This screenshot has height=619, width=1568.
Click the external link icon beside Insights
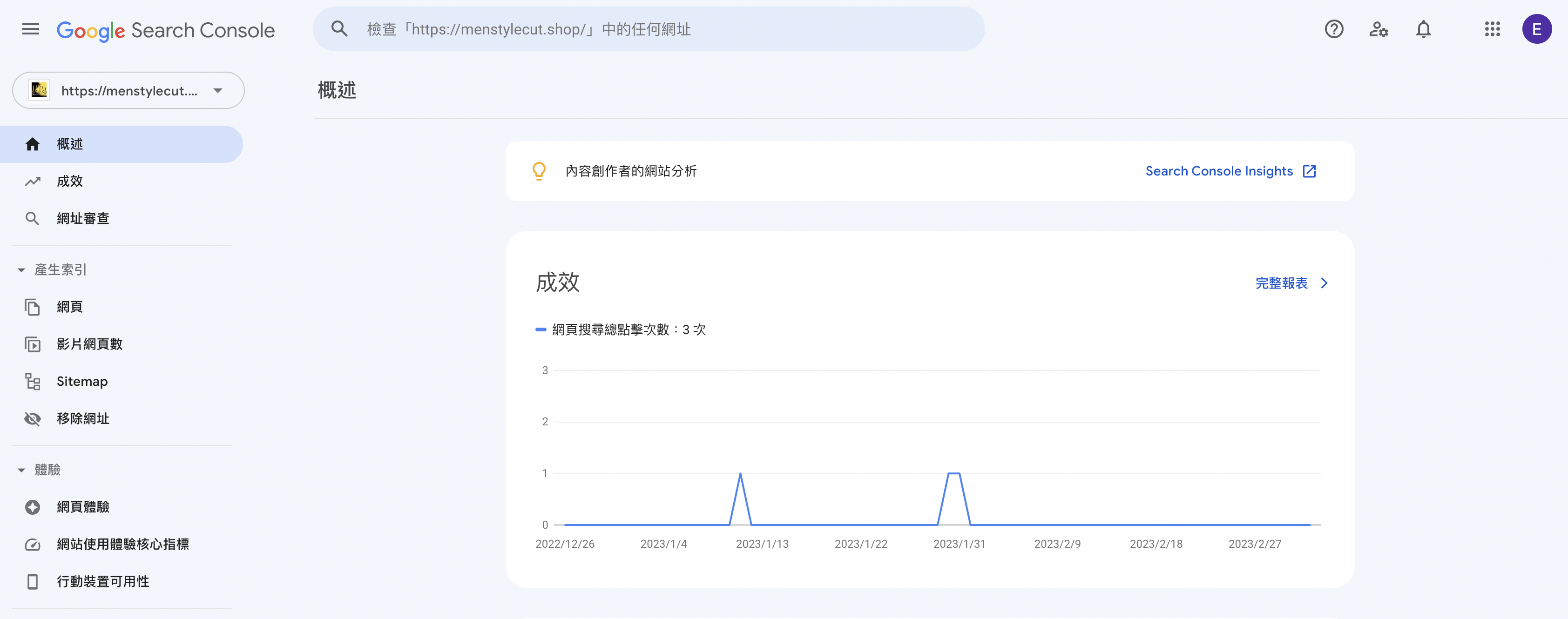coord(1309,171)
